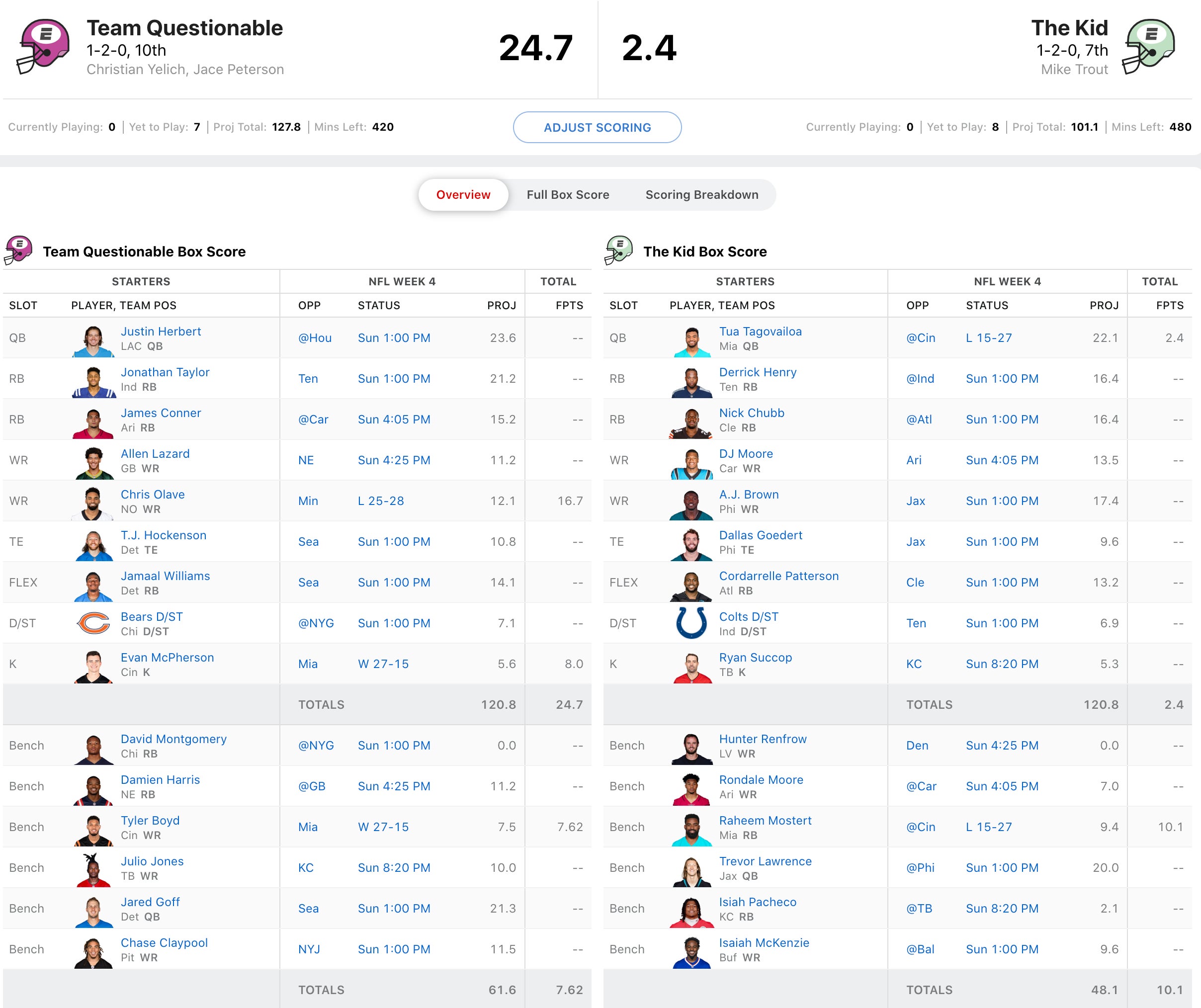Viewport: 1201px width, 1008px height.
Task: Open Tua Tagovailoa's player profile link
Action: (760, 332)
